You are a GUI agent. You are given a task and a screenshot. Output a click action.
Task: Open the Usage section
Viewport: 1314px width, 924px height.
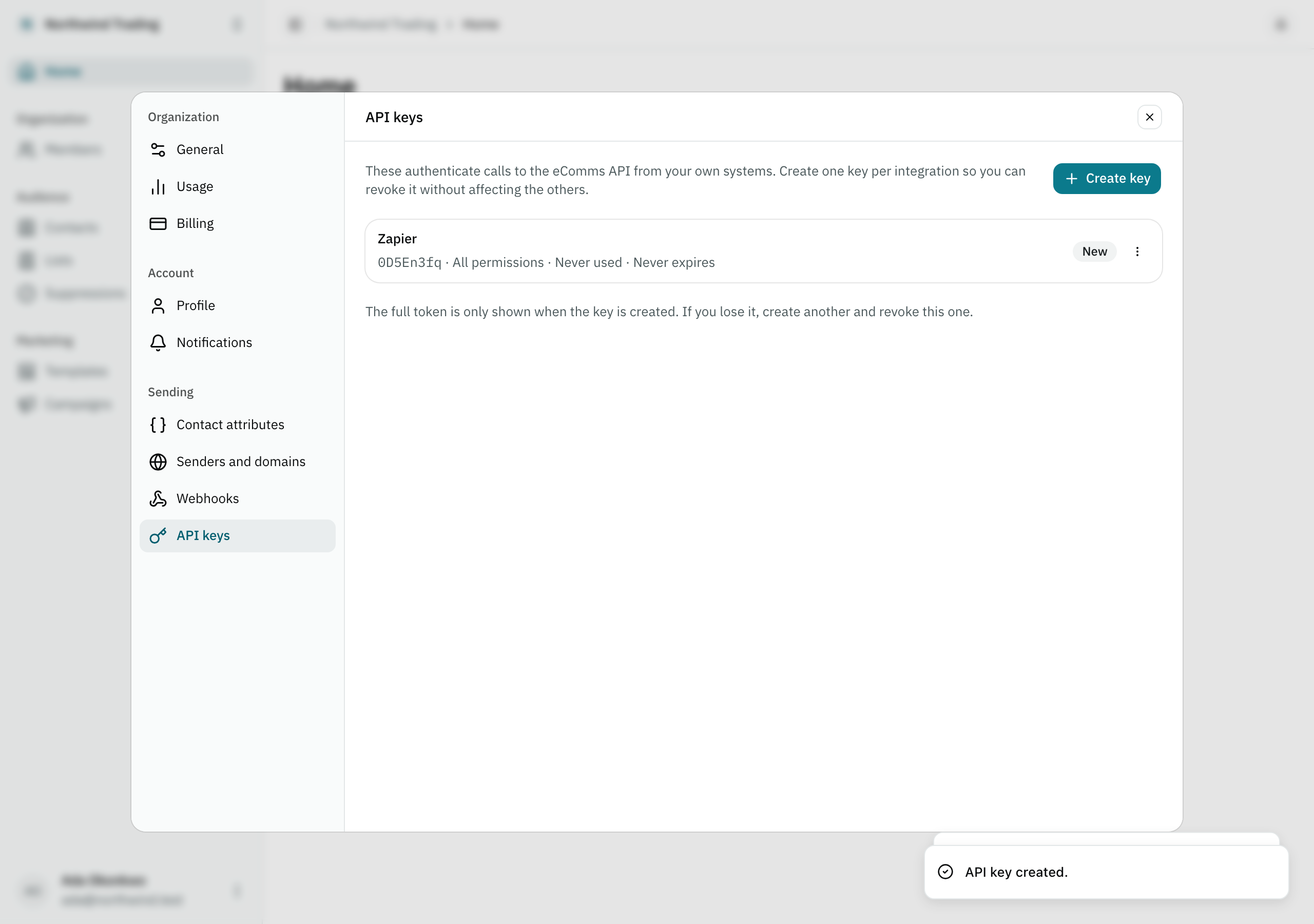pos(237,187)
